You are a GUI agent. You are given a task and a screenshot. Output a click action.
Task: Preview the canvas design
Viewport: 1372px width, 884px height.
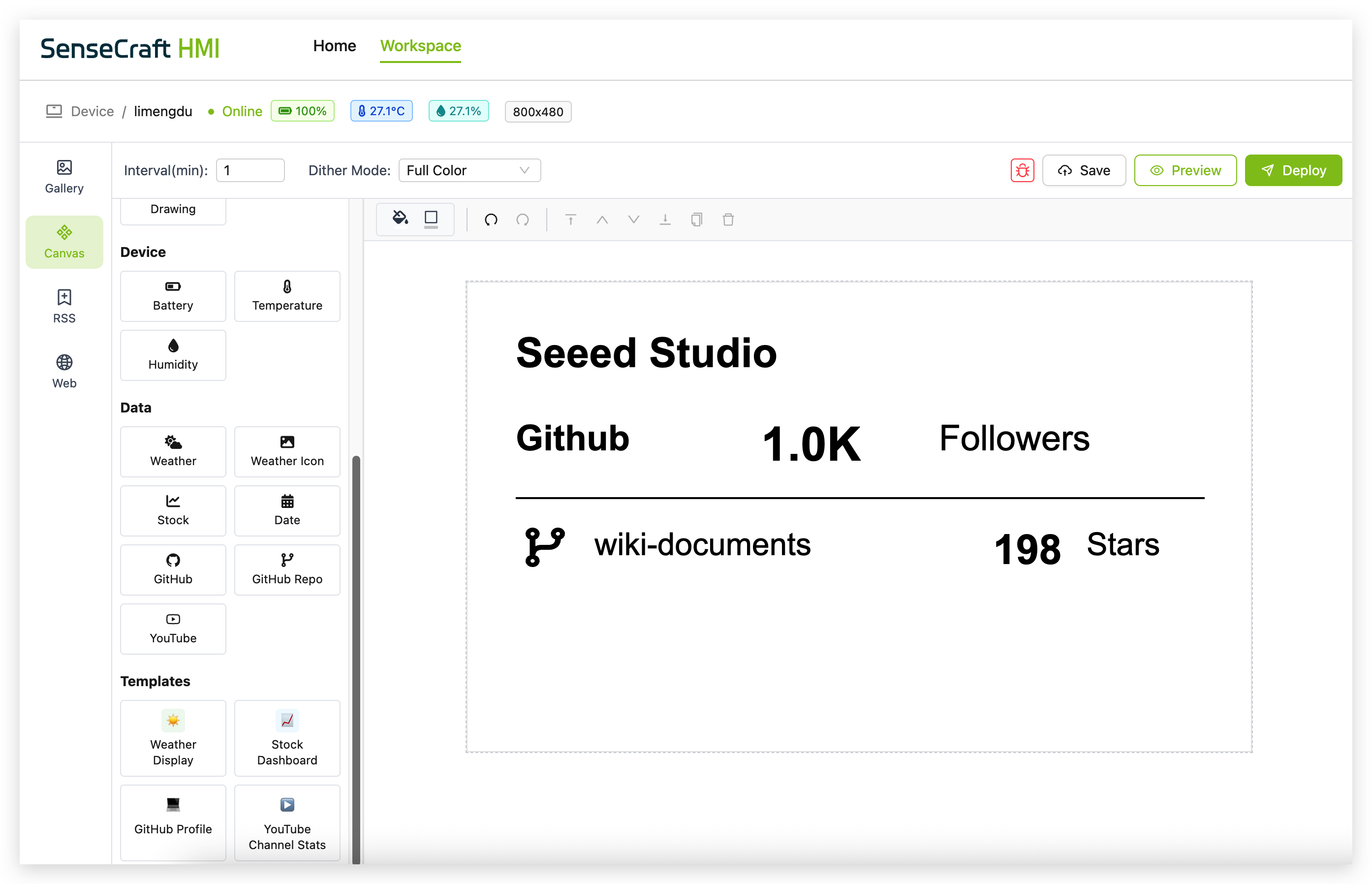1185,170
